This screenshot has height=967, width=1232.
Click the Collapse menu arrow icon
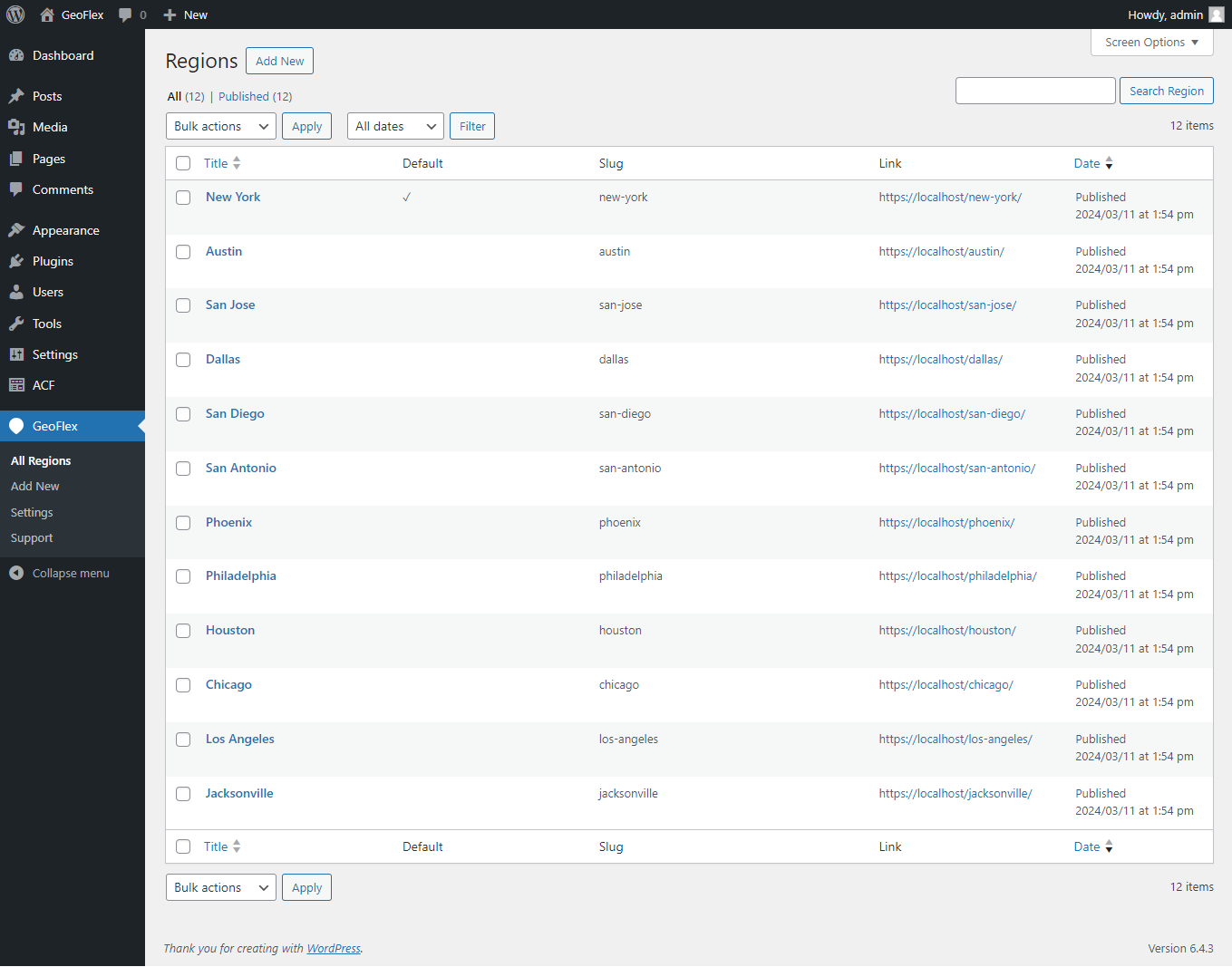click(x=16, y=573)
